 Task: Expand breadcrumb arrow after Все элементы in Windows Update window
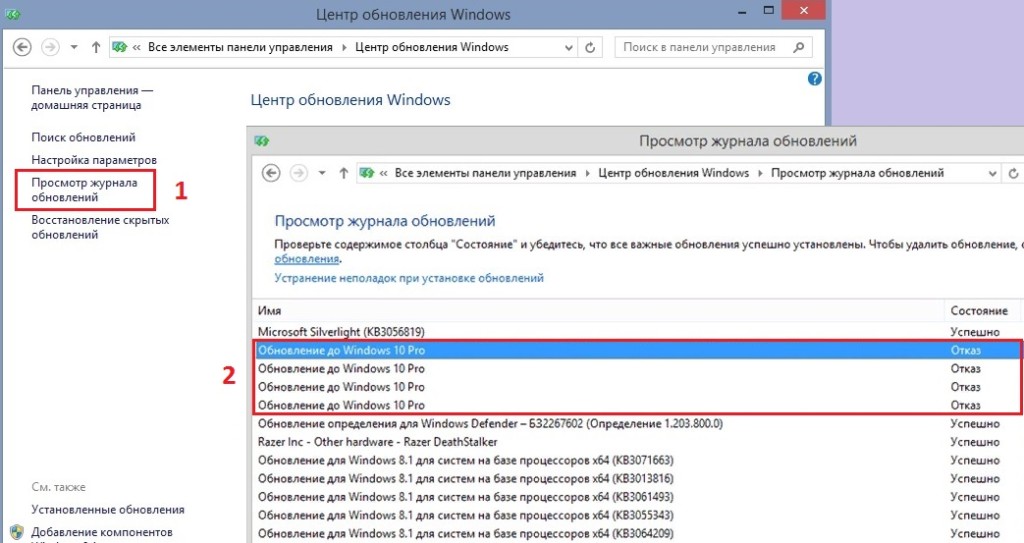pyautogui.click(x=344, y=47)
